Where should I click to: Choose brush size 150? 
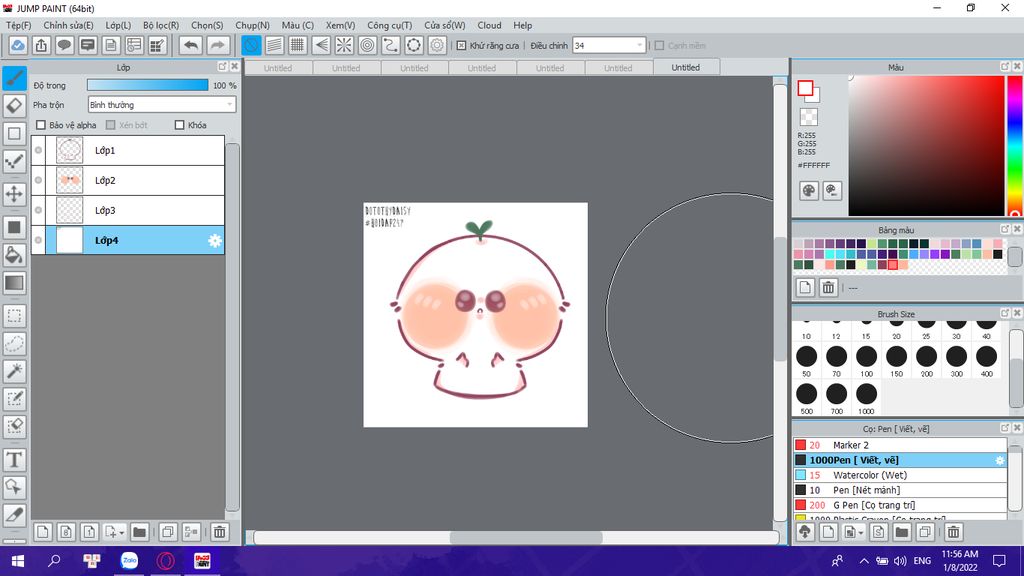coord(897,361)
